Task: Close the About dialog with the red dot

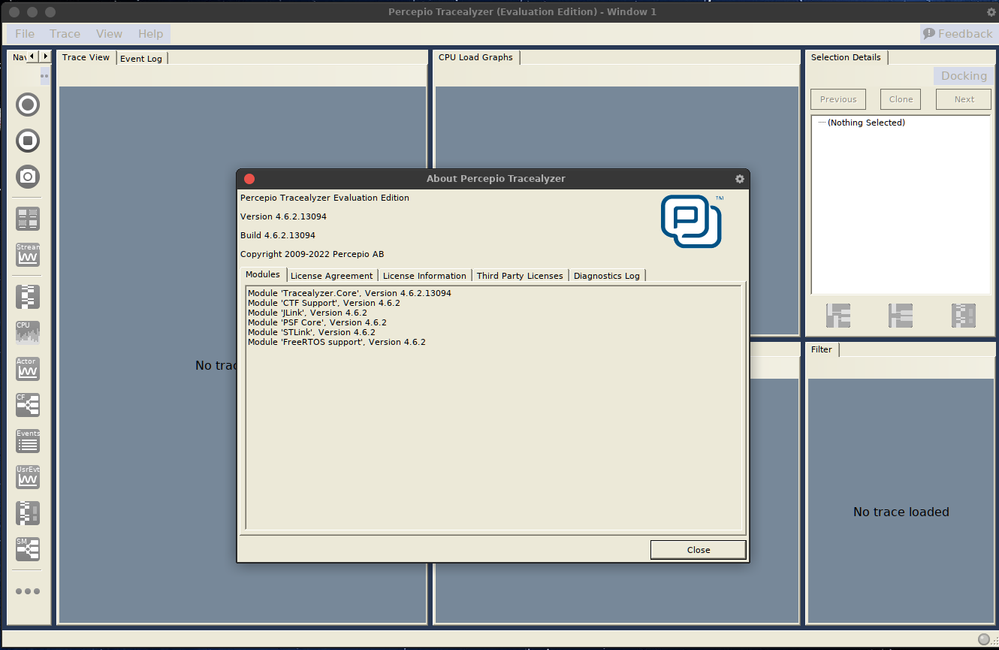Action: click(x=249, y=179)
